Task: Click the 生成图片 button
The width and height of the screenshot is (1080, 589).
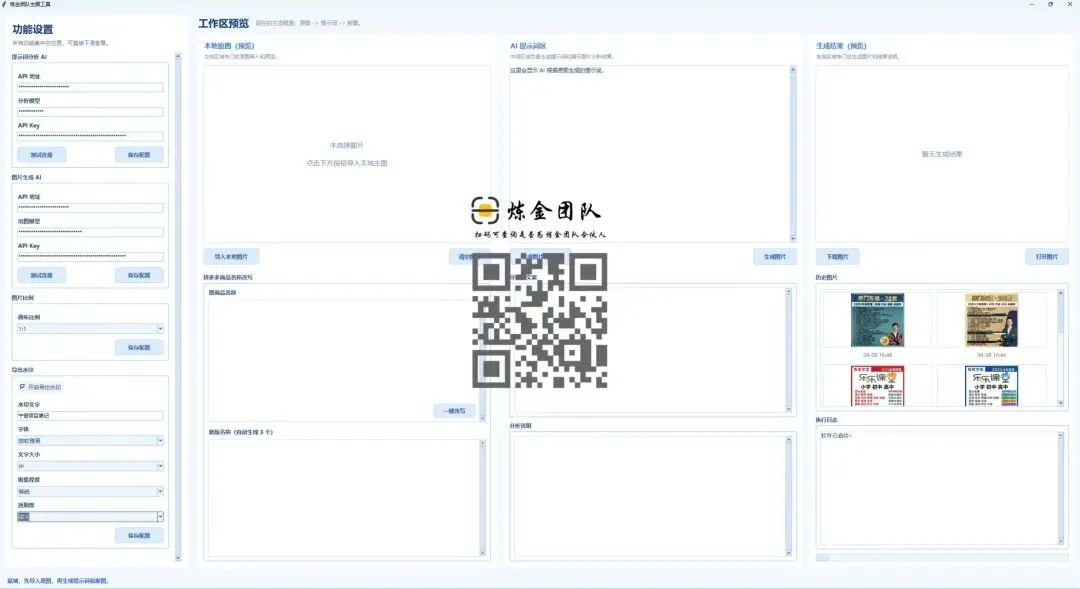Action: coord(775,257)
